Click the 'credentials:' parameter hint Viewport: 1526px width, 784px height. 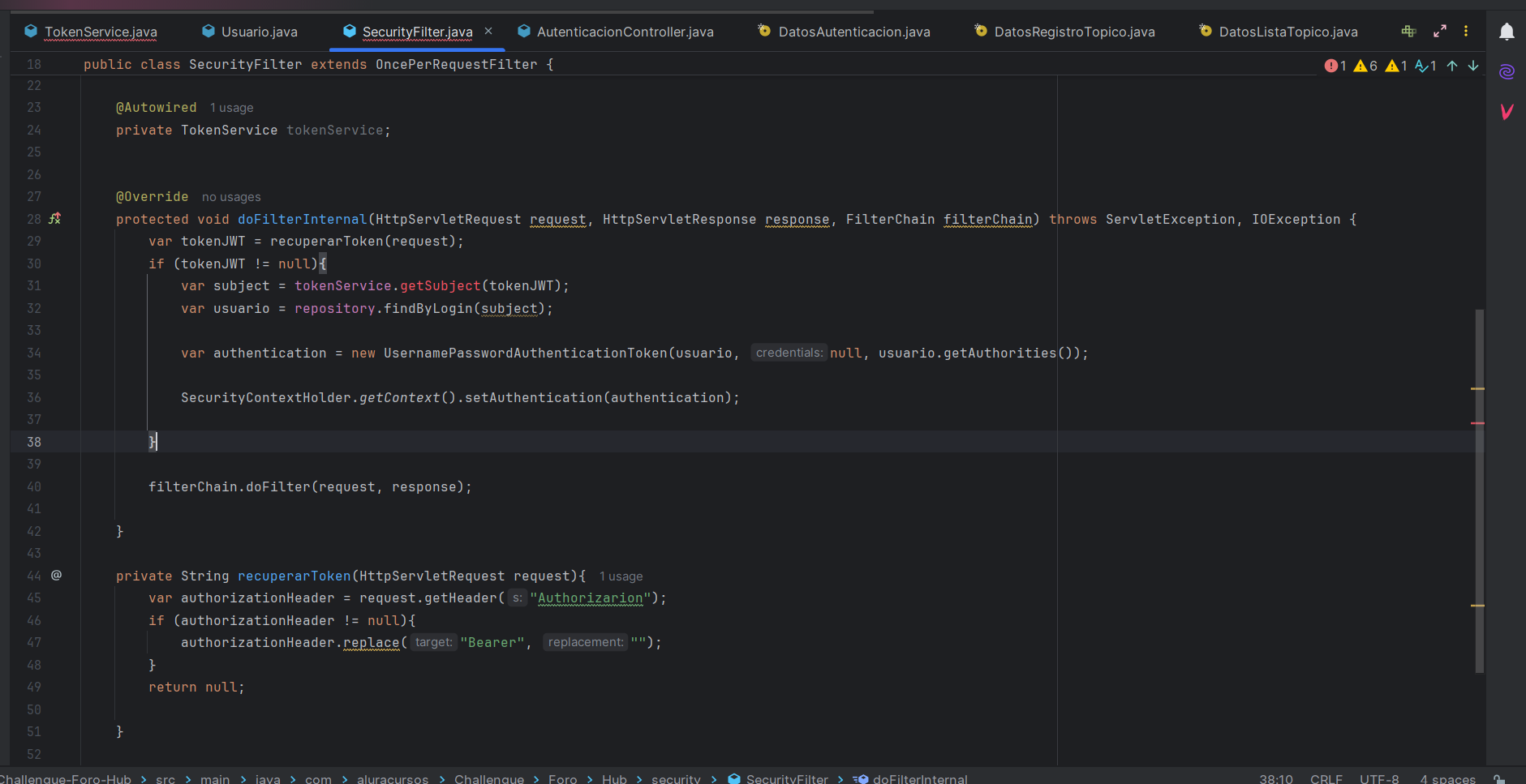coord(789,353)
